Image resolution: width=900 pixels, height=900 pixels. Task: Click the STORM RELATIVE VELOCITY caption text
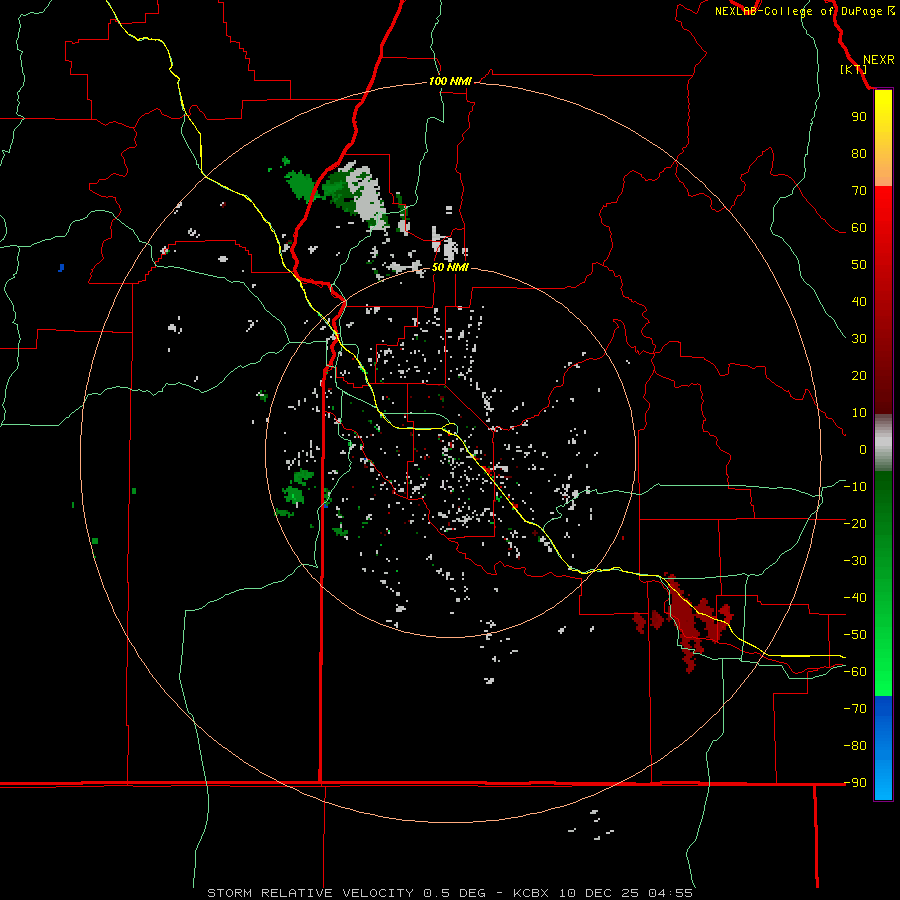(311, 893)
